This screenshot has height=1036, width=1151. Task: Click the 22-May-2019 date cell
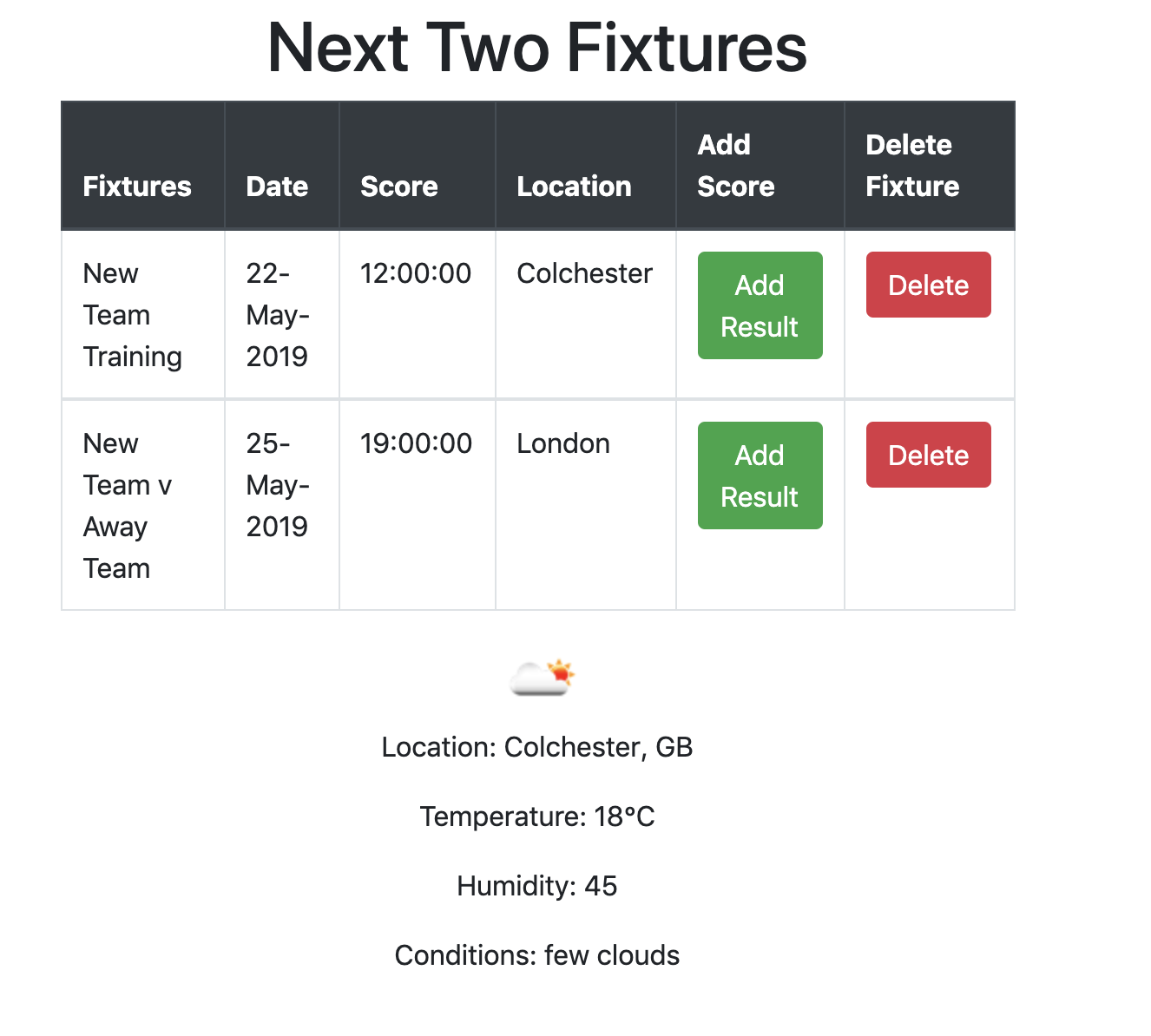[x=278, y=315]
